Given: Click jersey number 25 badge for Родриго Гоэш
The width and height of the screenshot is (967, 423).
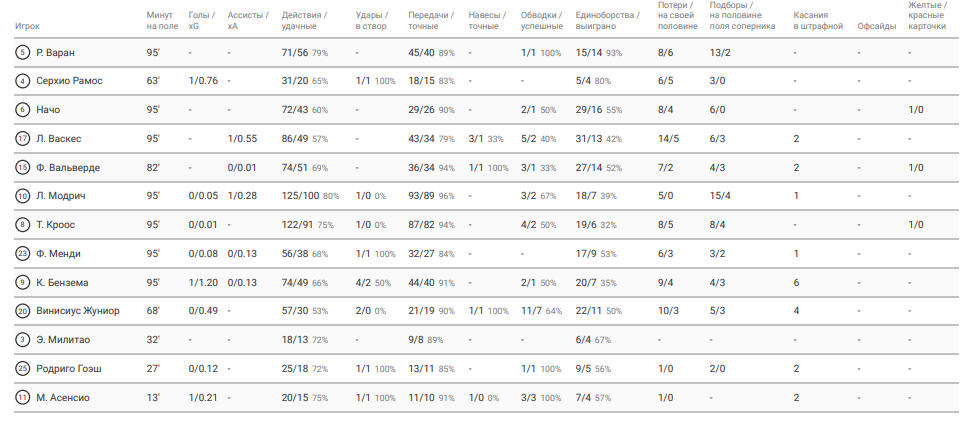Looking at the screenshot, I should [x=22, y=369].
